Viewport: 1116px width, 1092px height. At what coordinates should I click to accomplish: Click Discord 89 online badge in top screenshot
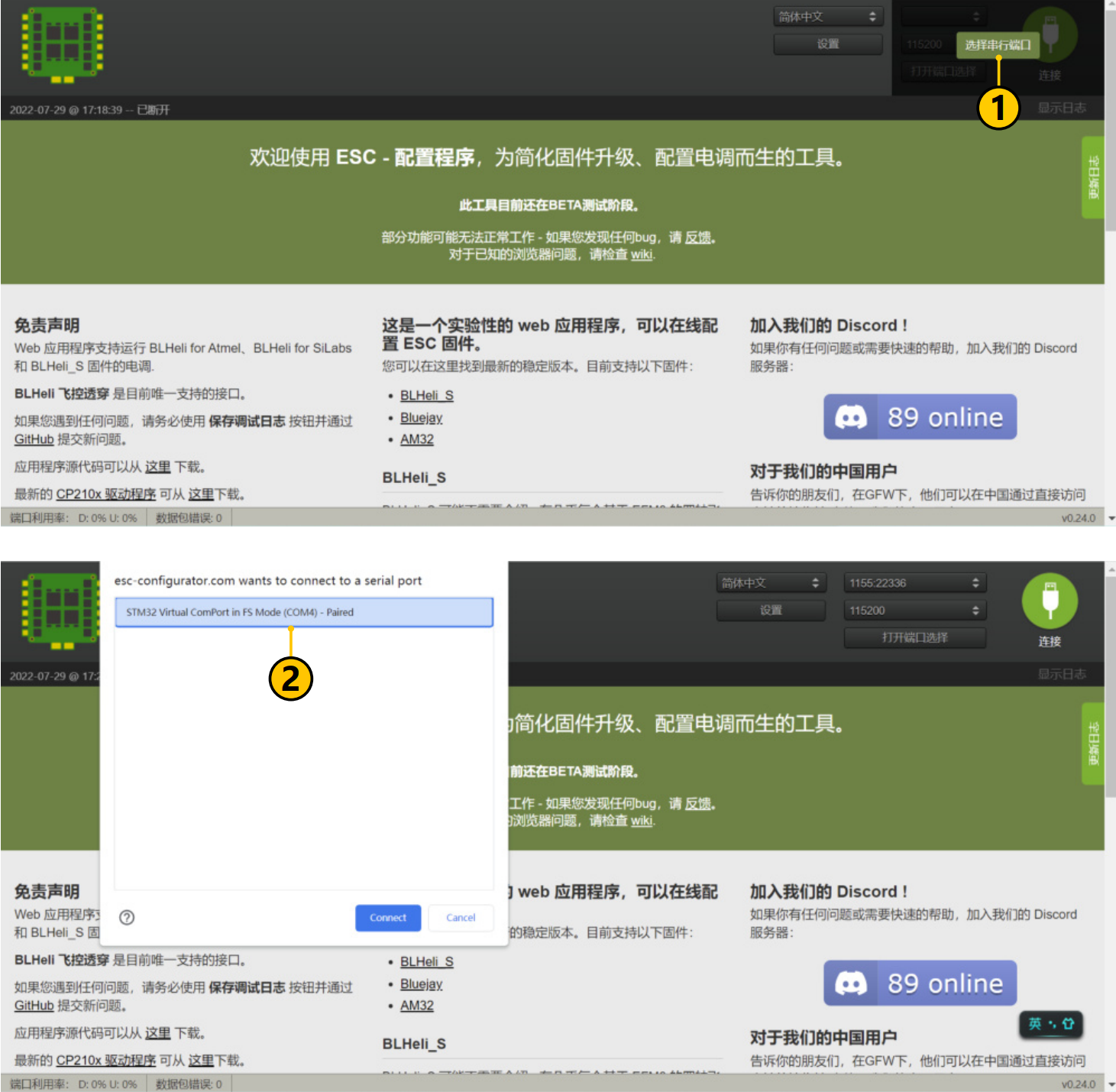(x=920, y=417)
